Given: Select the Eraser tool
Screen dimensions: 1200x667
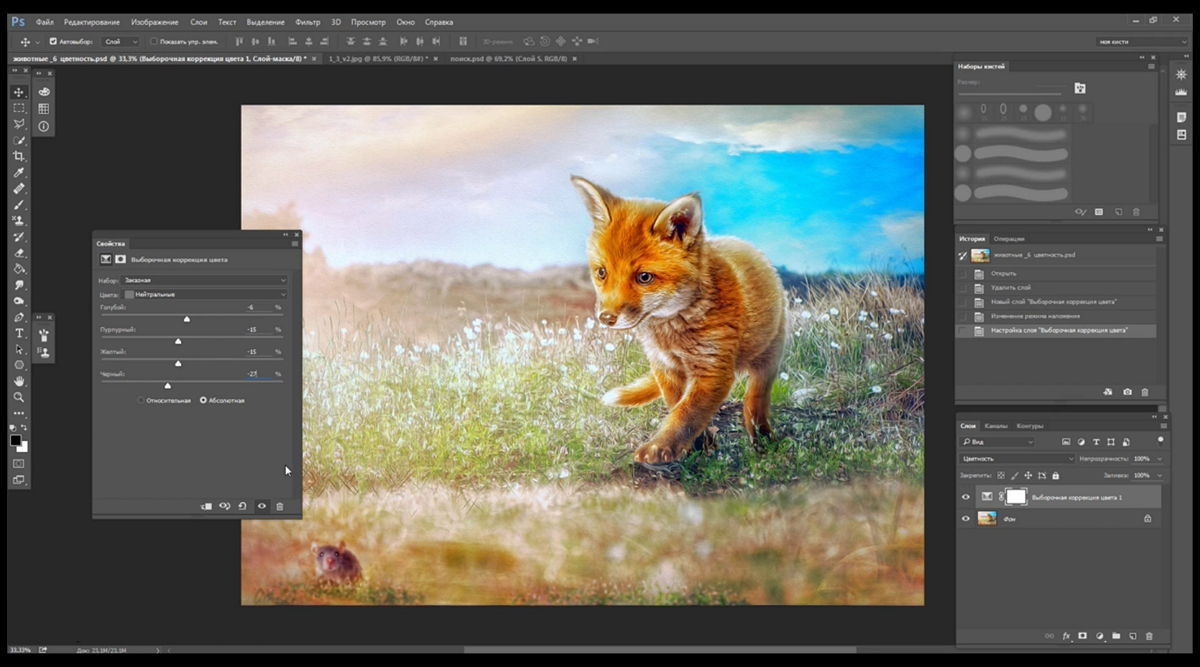Looking at the screenshot, I should pyautogui.click(x=19, y=253).
